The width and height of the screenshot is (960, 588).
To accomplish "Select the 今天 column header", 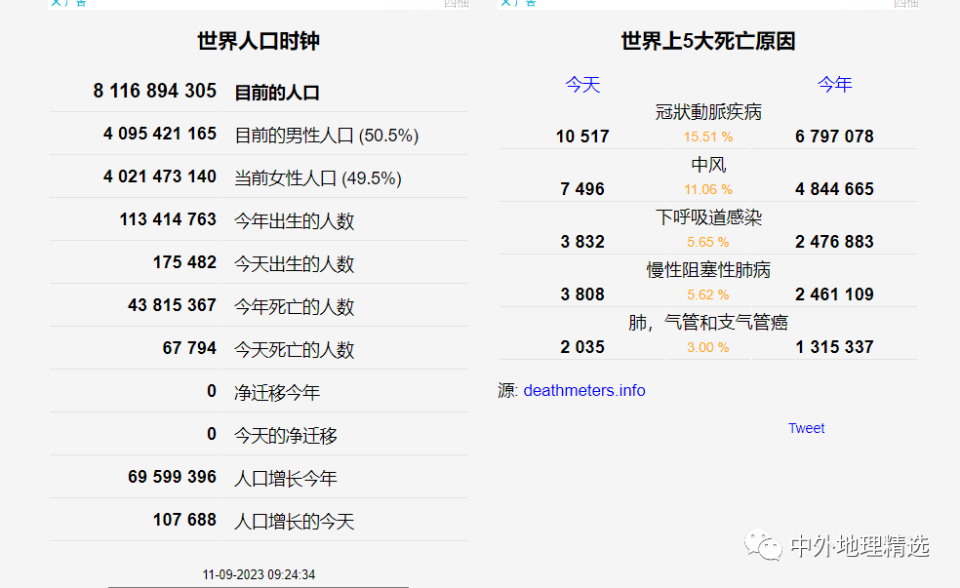I will (x=583, y=85).
